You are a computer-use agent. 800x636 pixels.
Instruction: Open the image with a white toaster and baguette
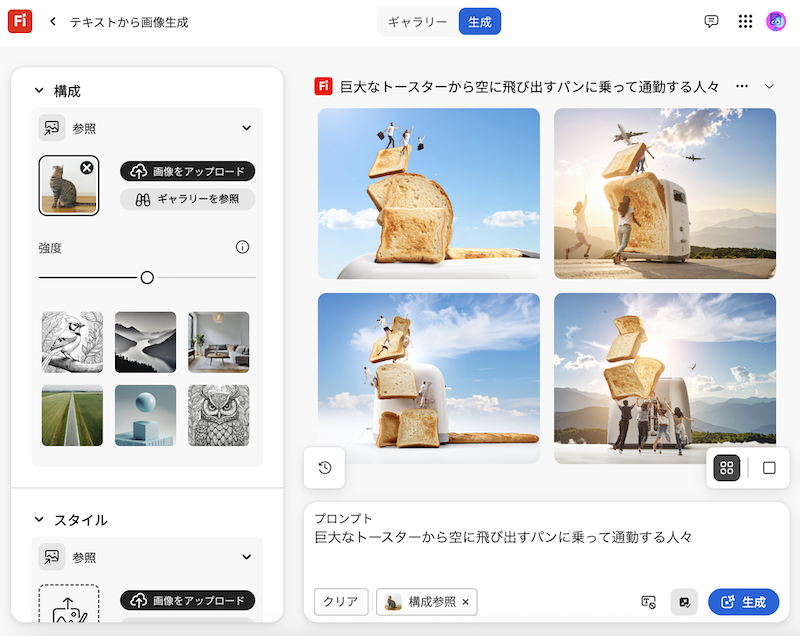[x=429, y=378]
